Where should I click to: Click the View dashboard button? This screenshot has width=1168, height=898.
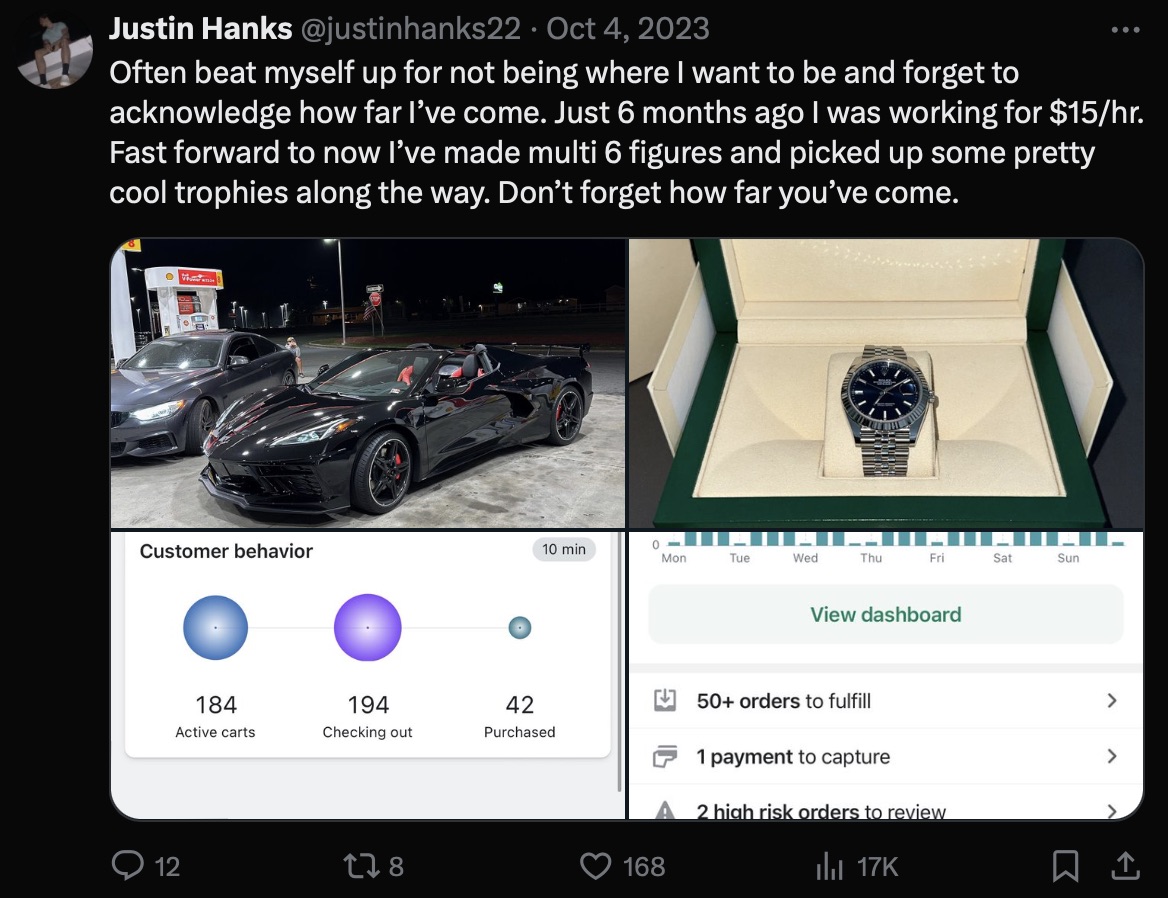pos(885,615)
